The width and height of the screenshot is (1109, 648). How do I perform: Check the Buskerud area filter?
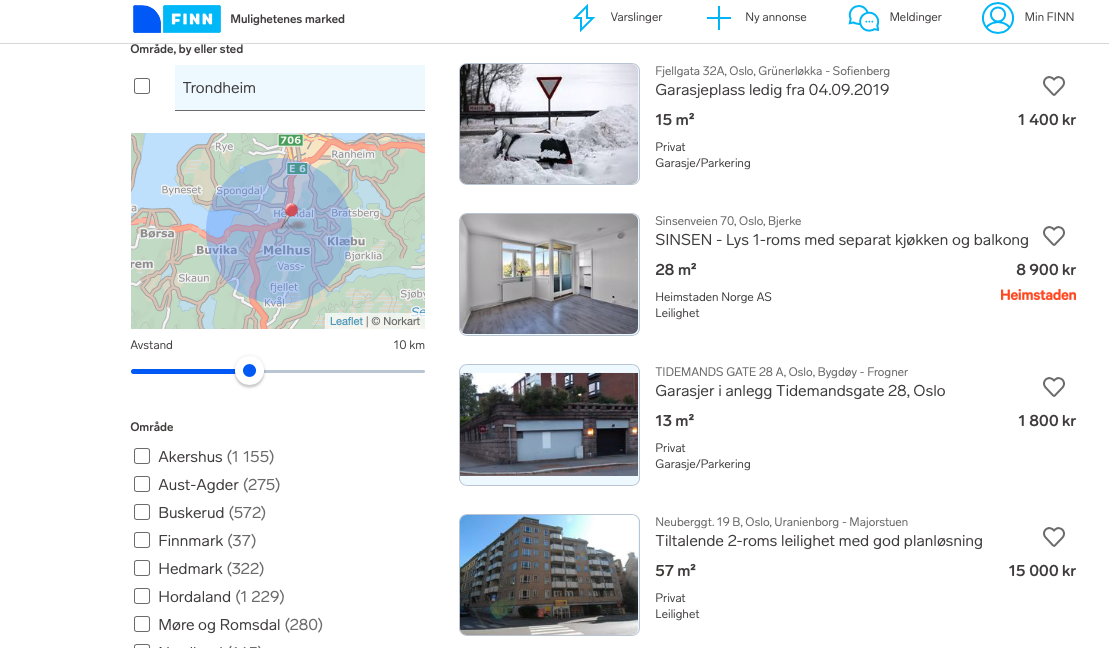(x=142, y=512)
